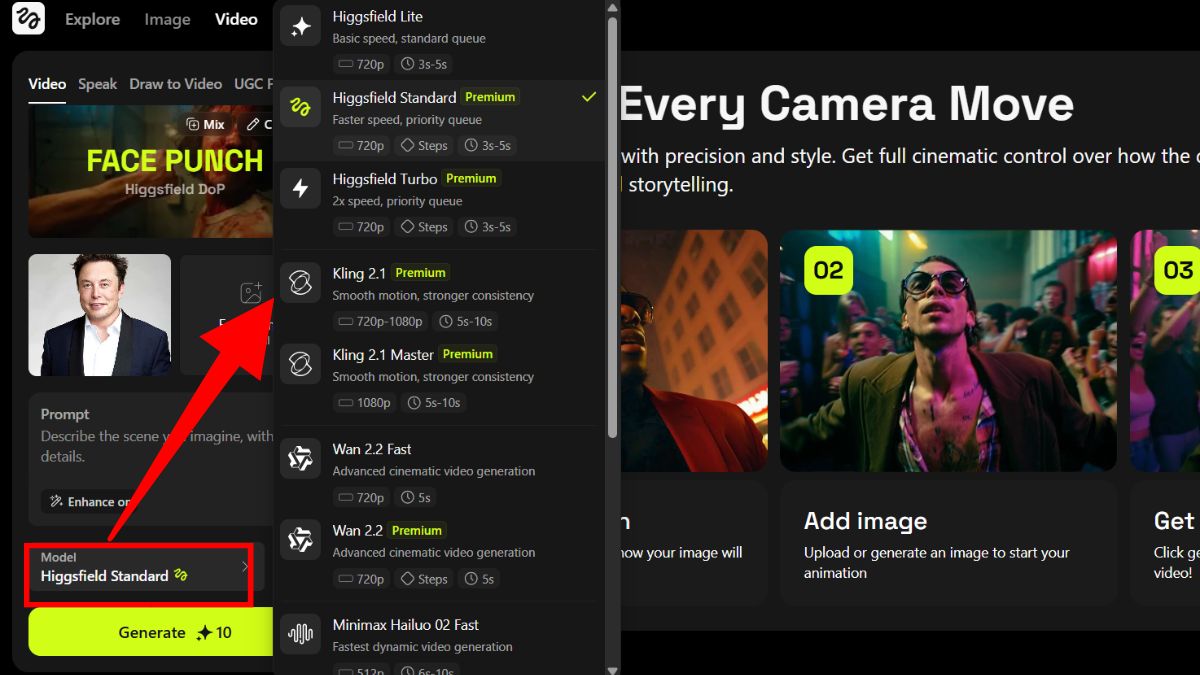The height and width of the screenshot is (675, 1200).
Task: Choose the Kling 2.1 Master icon
Action: (x=300, y=365)
